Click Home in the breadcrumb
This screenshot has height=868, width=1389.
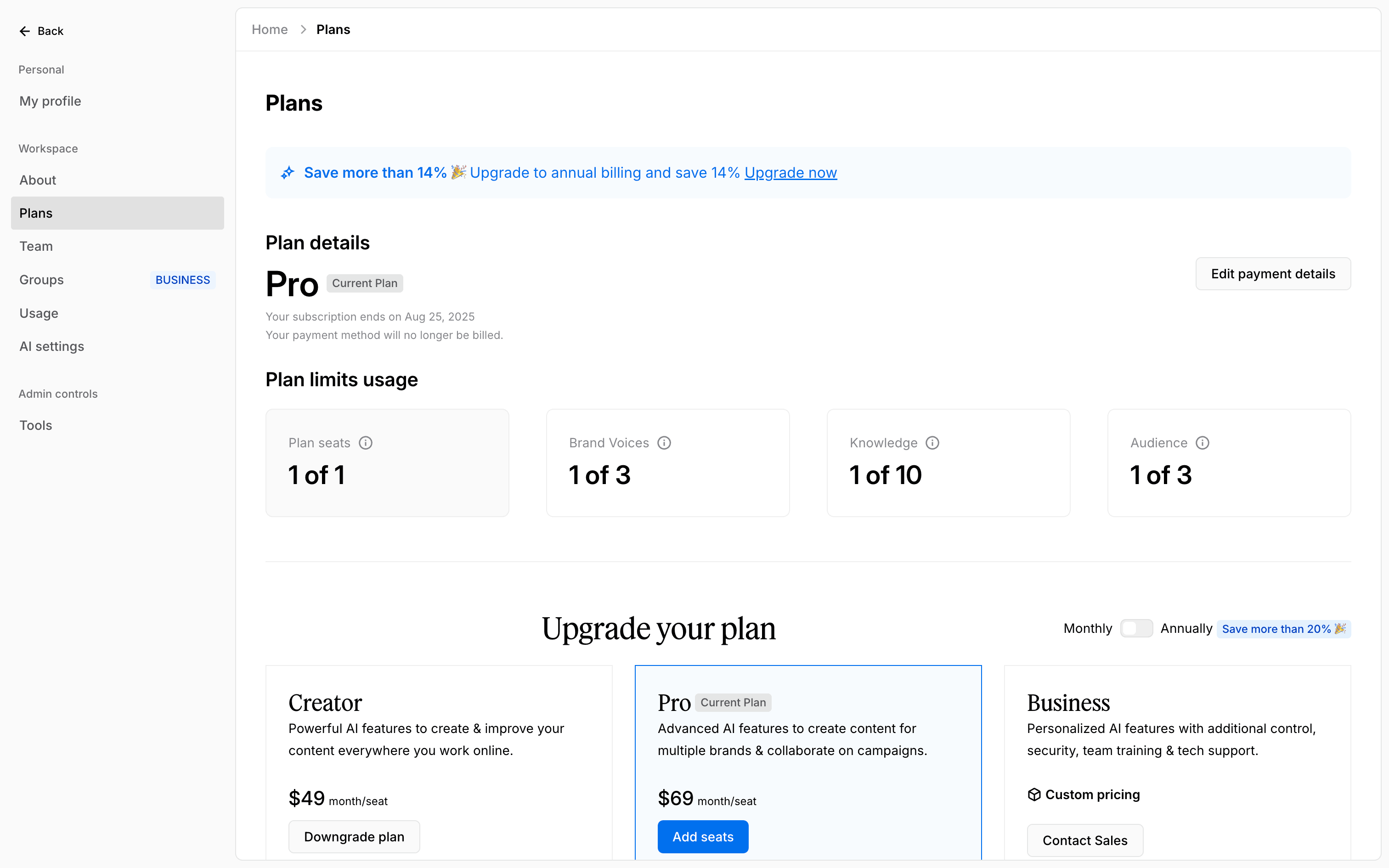tap(270, 30)
